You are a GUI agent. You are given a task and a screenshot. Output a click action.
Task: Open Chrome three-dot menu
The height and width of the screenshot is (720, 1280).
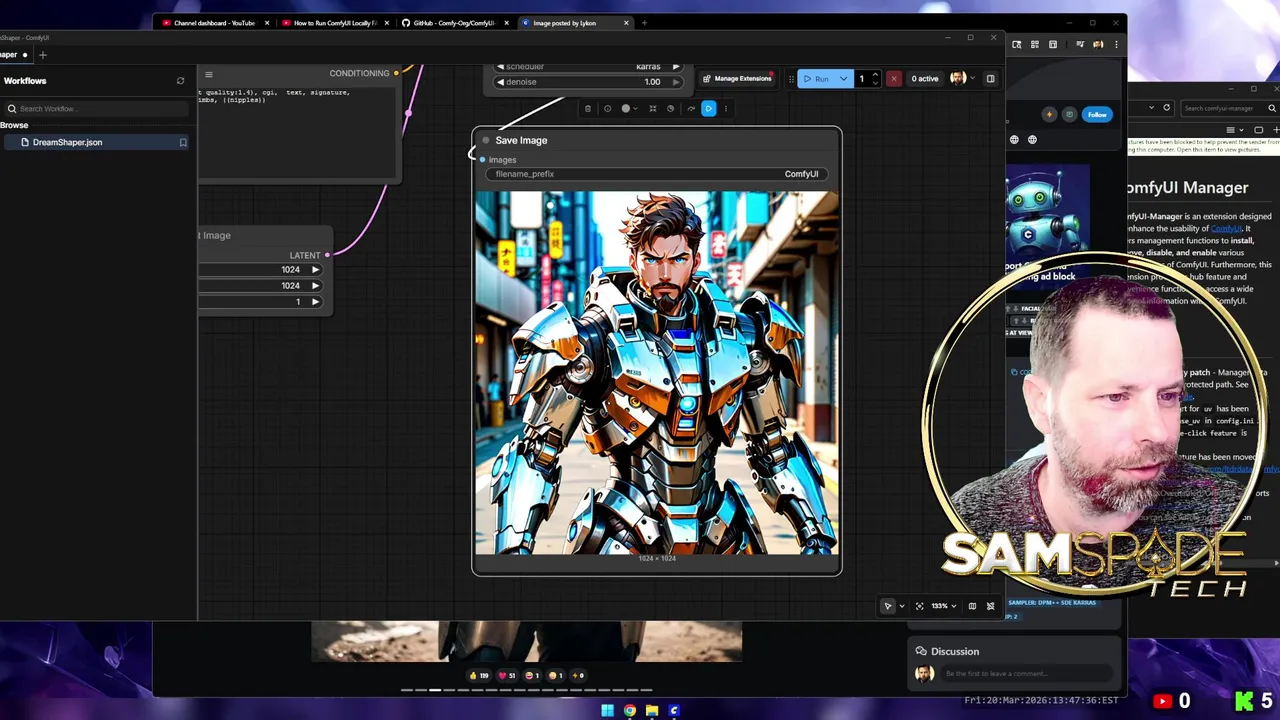coord(1116,45)
